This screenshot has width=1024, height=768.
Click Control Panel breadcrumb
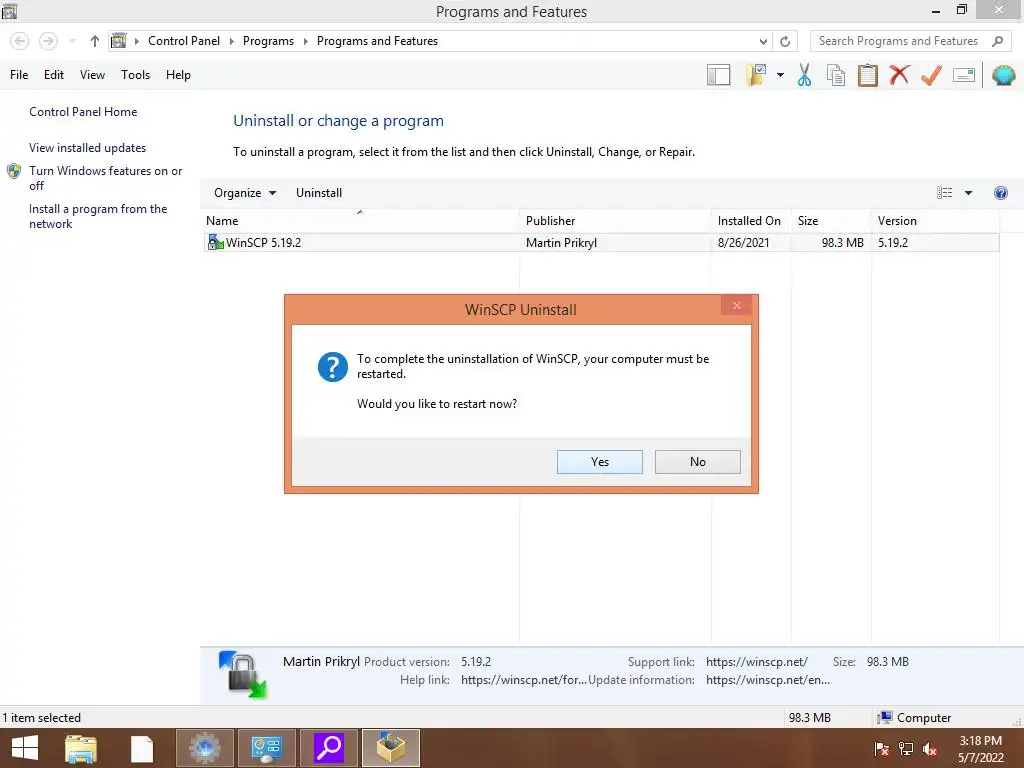pyautogui.click(x=184, y=40)
